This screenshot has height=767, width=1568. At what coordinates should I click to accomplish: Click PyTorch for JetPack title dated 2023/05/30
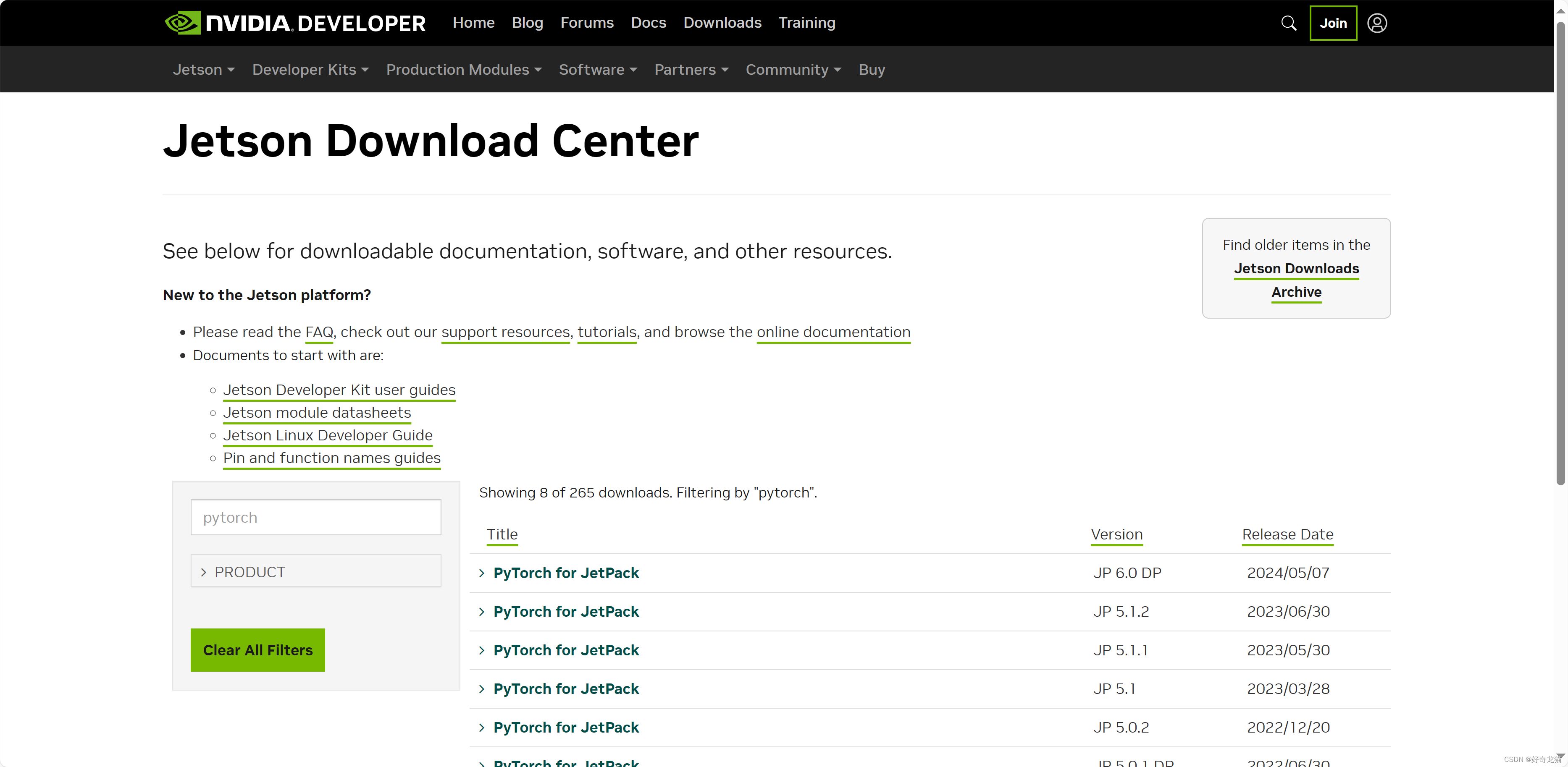tap(566, 650)
